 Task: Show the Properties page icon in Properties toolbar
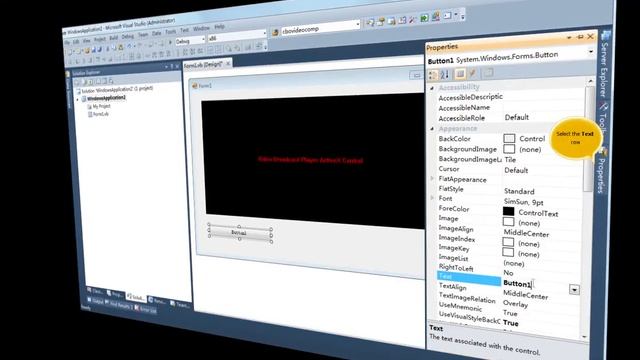coord(460,74)
